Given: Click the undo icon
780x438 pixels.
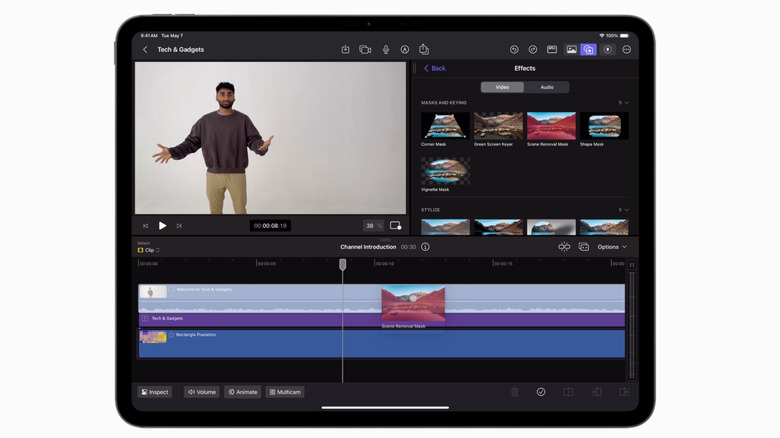Looking at the screenshot, I should [514, 49].
